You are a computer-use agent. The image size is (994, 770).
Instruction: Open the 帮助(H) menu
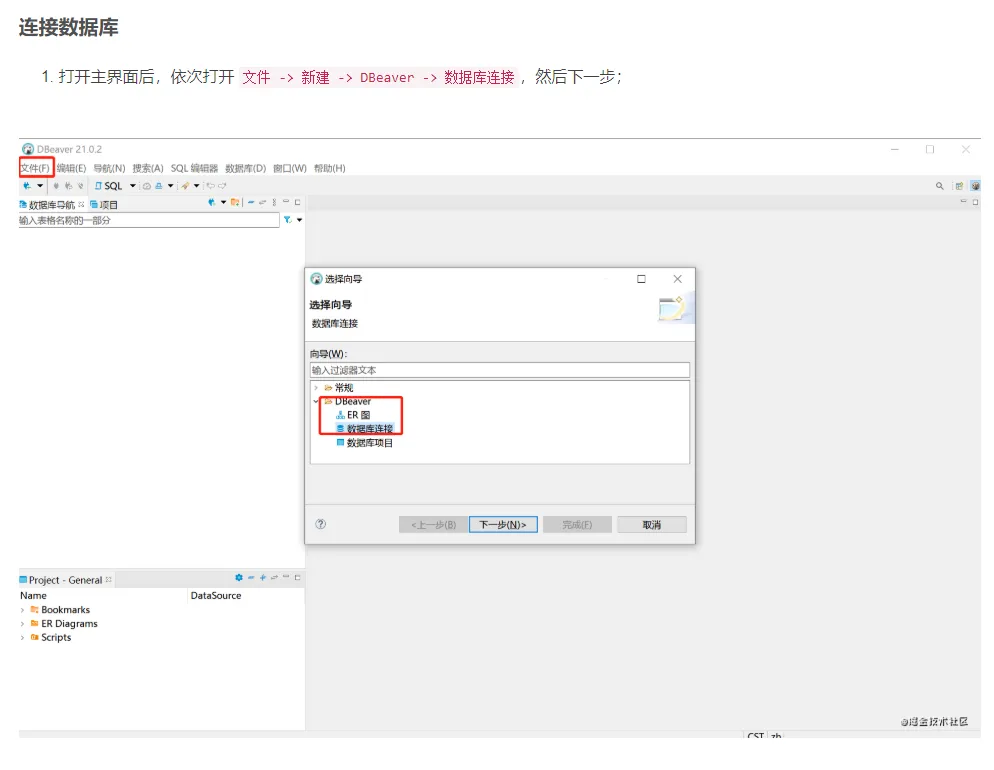pyautogui.click(x=330, y=168)
